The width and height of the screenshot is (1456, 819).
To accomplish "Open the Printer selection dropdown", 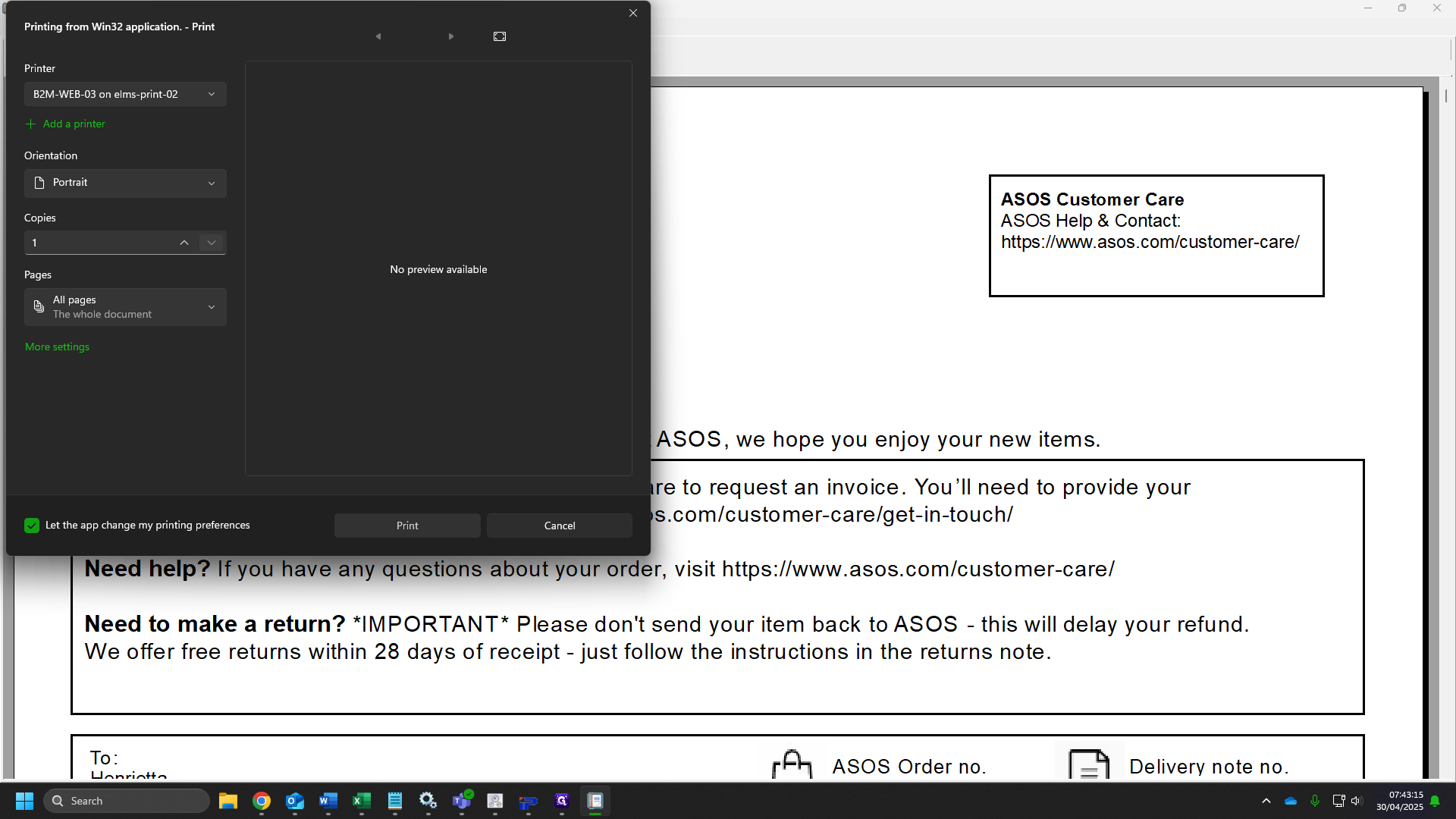I will point(125,94).
